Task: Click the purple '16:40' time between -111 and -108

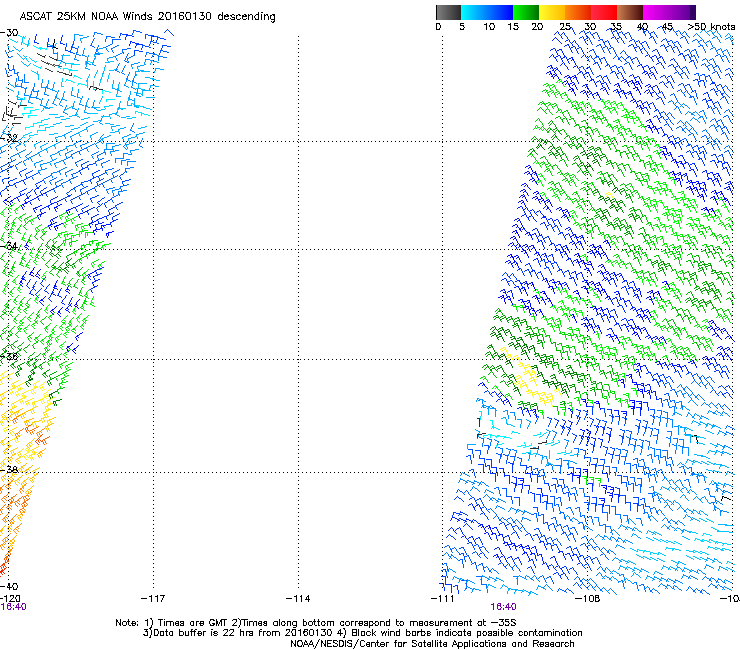Action: (503, 607)
